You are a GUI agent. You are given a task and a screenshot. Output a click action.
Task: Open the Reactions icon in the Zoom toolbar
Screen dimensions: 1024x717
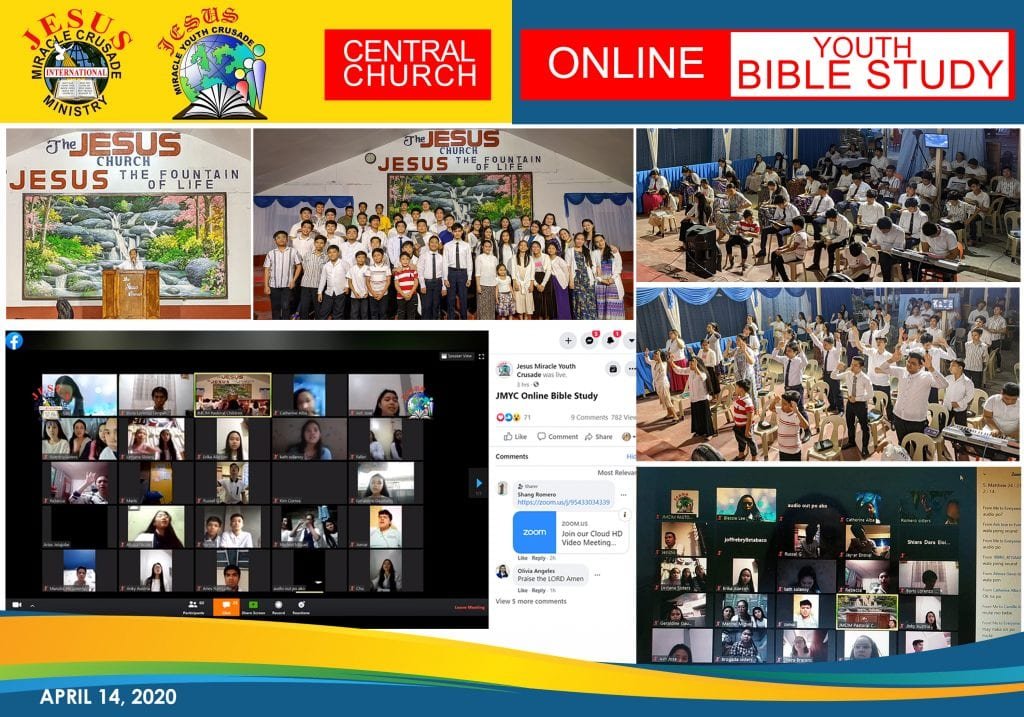(301, 605)
